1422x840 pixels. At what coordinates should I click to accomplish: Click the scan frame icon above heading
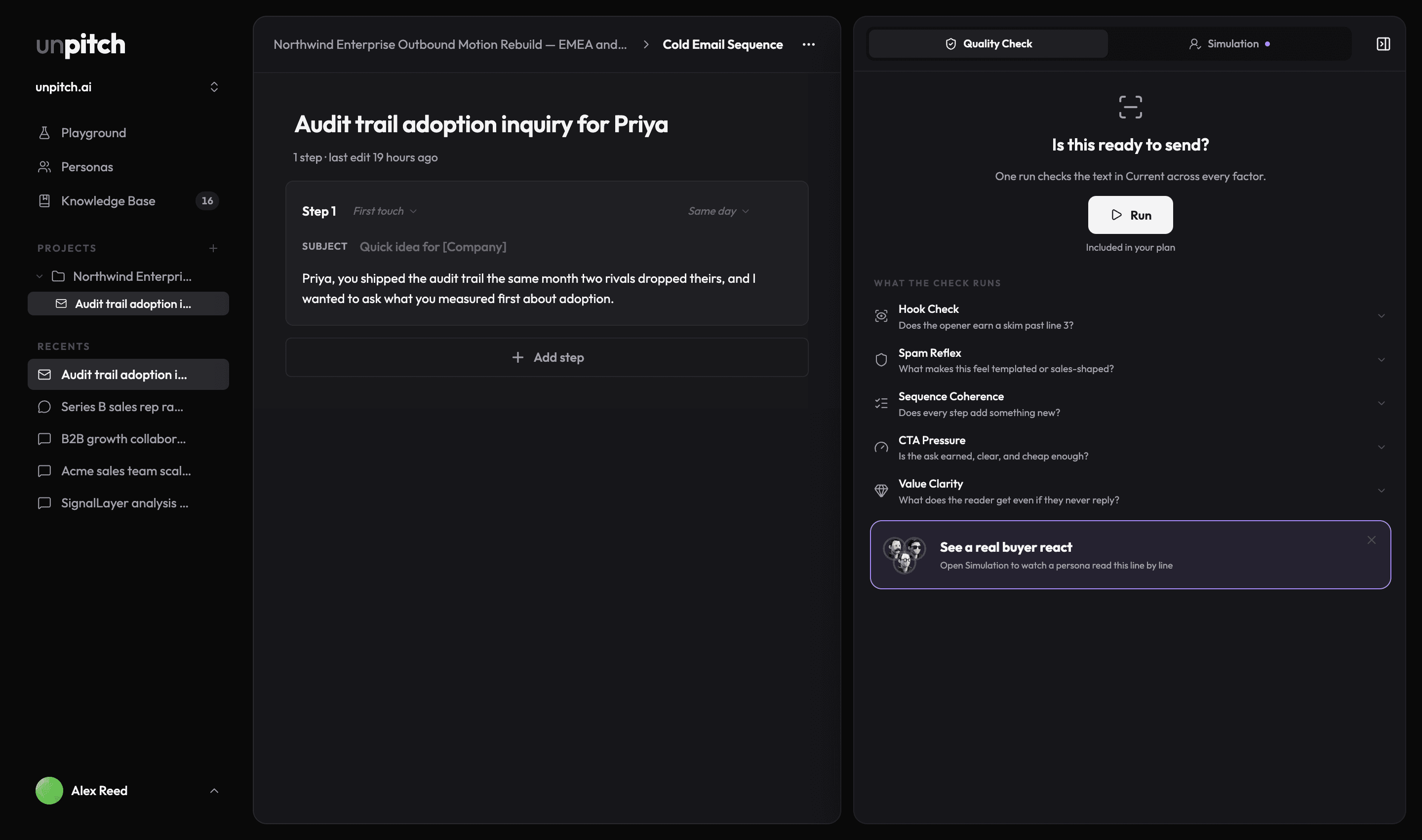tap(1130, 107)
